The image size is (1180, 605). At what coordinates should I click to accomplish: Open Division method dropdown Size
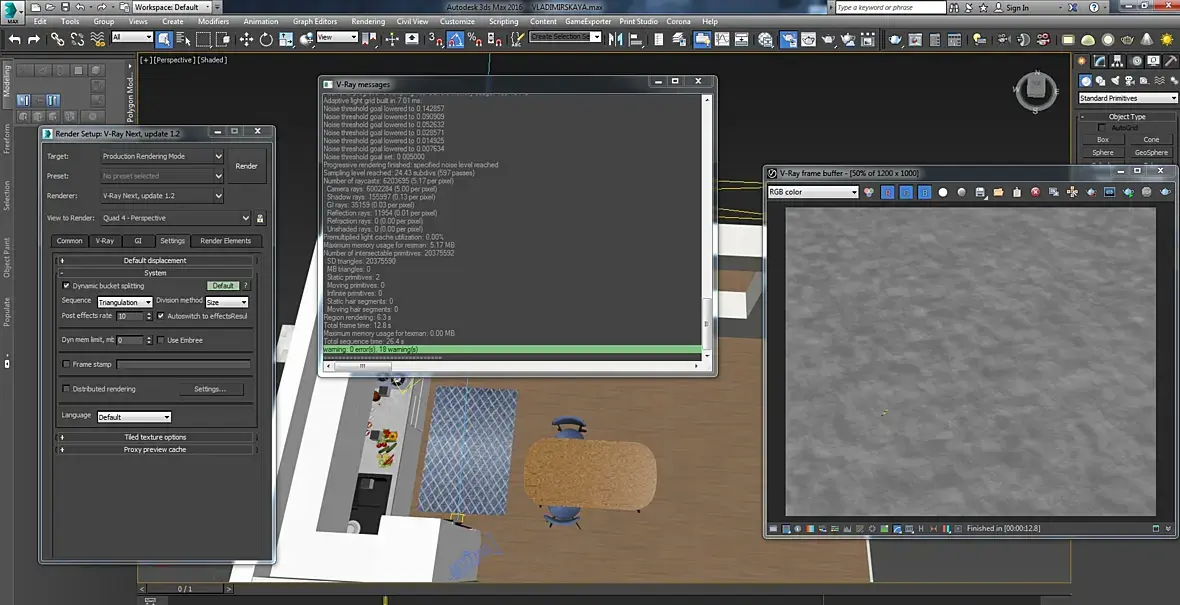coord(227,302)
